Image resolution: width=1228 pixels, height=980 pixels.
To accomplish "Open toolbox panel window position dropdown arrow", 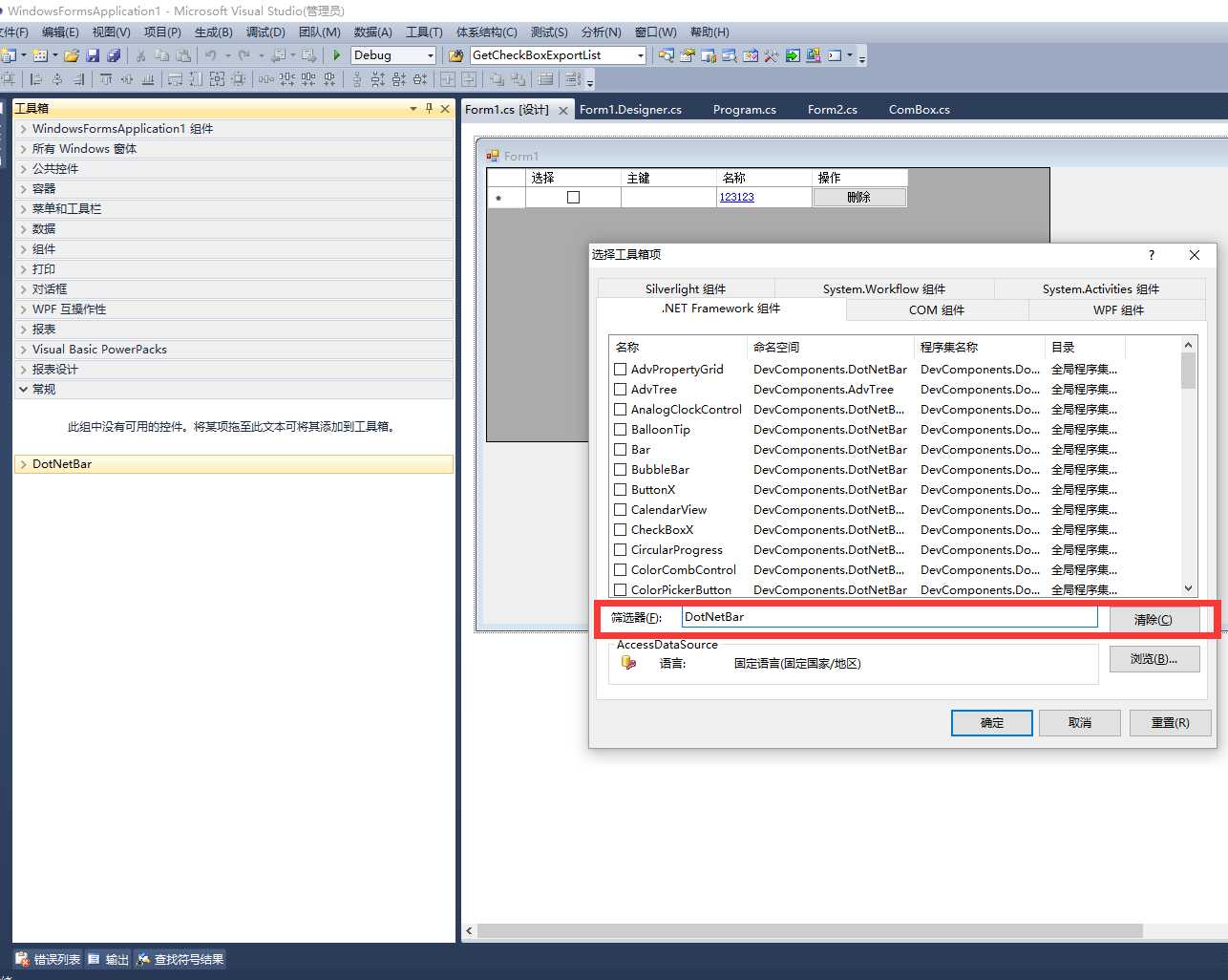I will pyautogui.click(x=413, y=109).
